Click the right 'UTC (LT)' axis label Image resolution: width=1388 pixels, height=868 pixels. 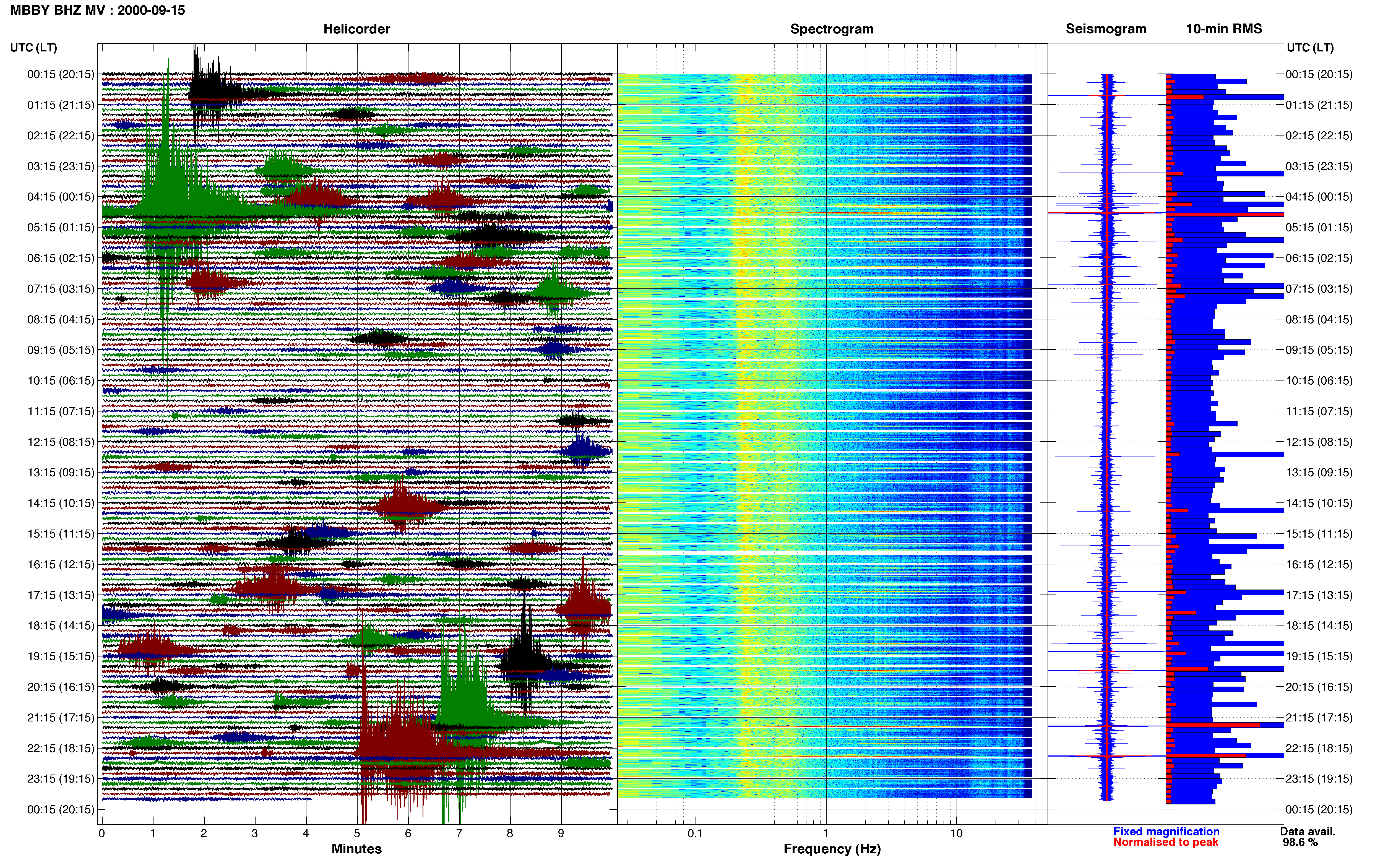[x=1310, y=48]
